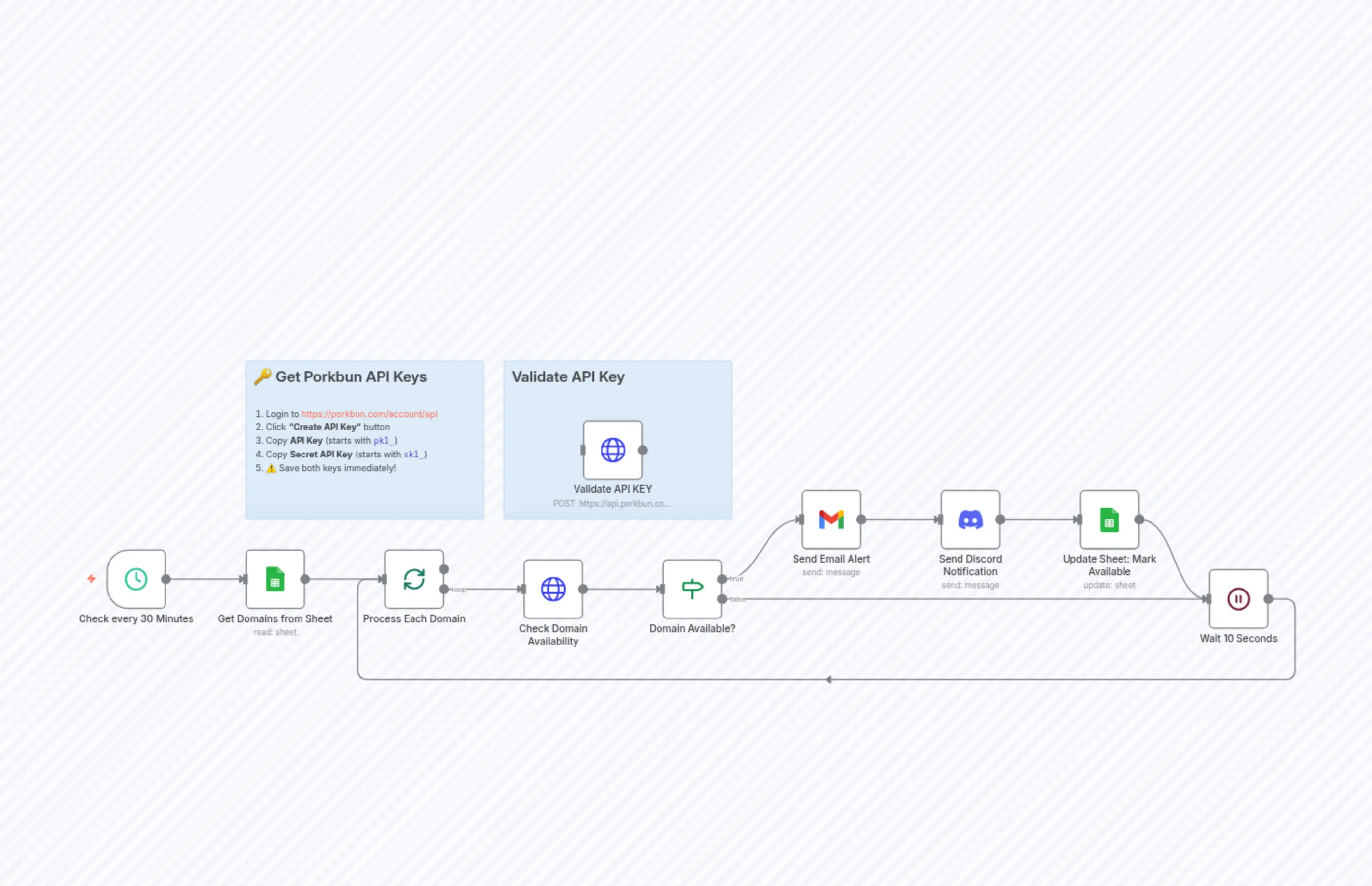This screenshot has height=886, width=1372.
Task: Select the Check every 30 Minutes schedule trigger
Action: click(137, 578)
